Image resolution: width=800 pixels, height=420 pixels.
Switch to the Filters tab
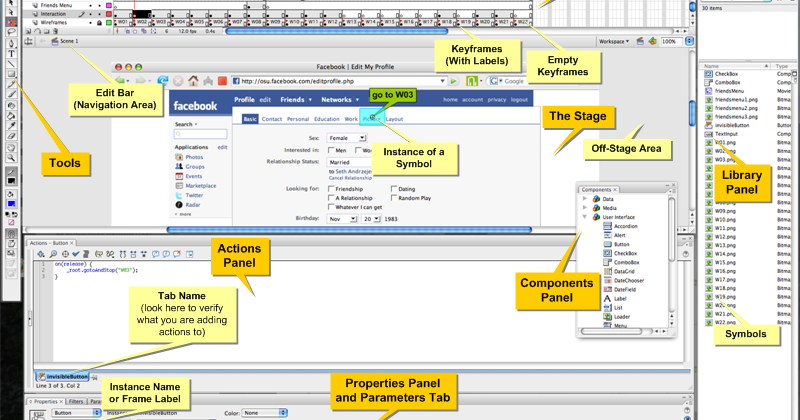point(76,402)
